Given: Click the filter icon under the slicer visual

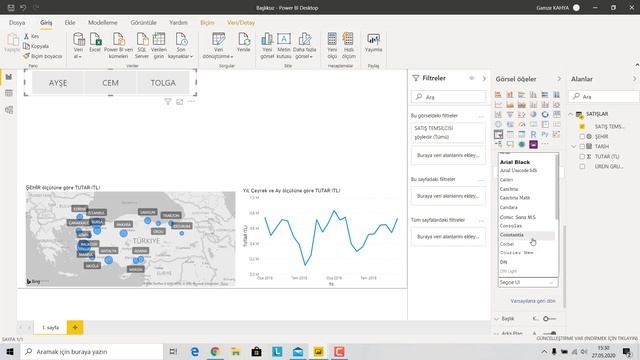Looking at the screenshot, I should [168, 102].
